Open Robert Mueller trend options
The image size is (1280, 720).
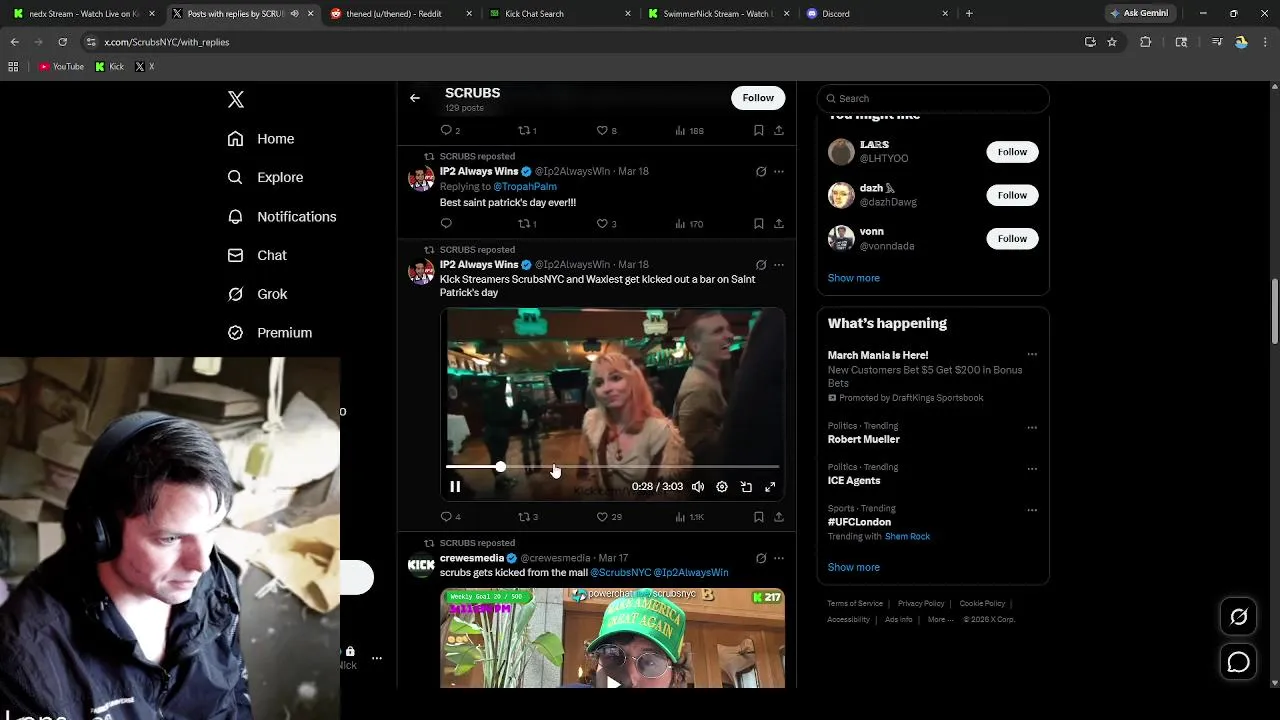tap(1032, 428)
